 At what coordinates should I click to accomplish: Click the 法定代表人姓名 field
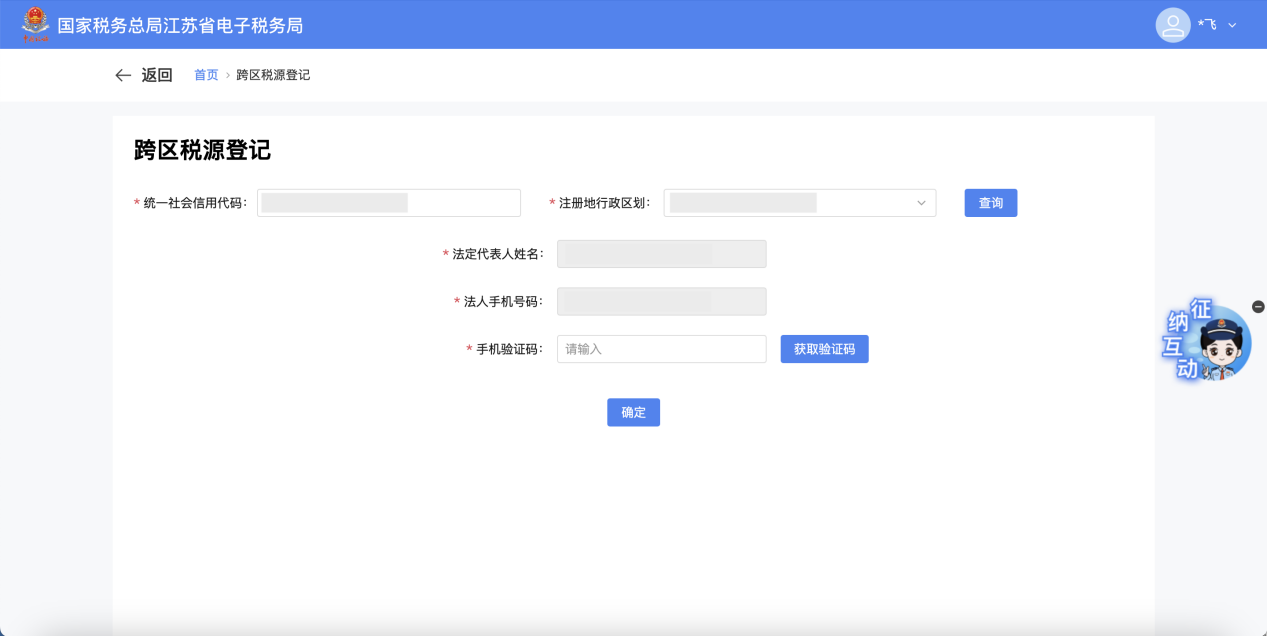click(661, 254)
